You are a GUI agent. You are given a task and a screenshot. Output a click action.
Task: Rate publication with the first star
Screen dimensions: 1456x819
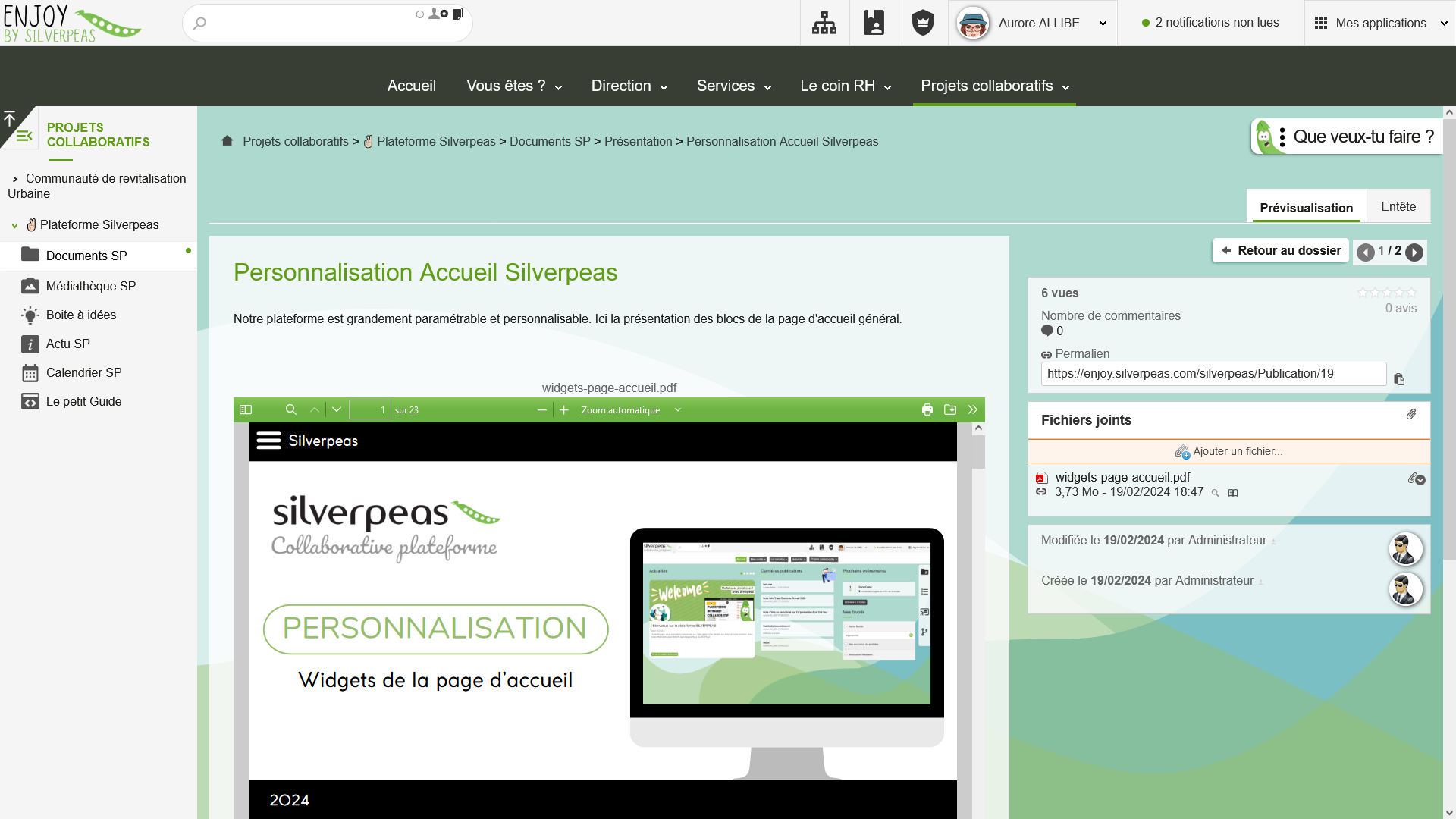[1363, 293]
